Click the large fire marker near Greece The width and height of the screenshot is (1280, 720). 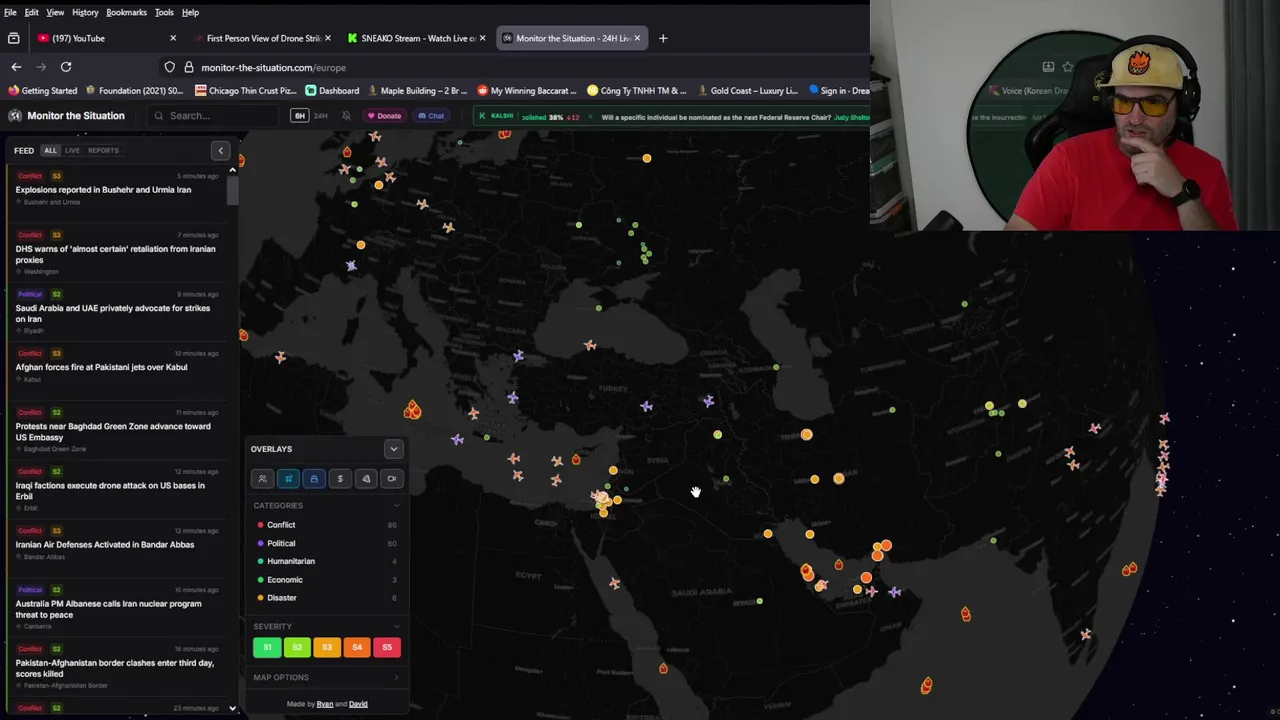coord(412,410)
